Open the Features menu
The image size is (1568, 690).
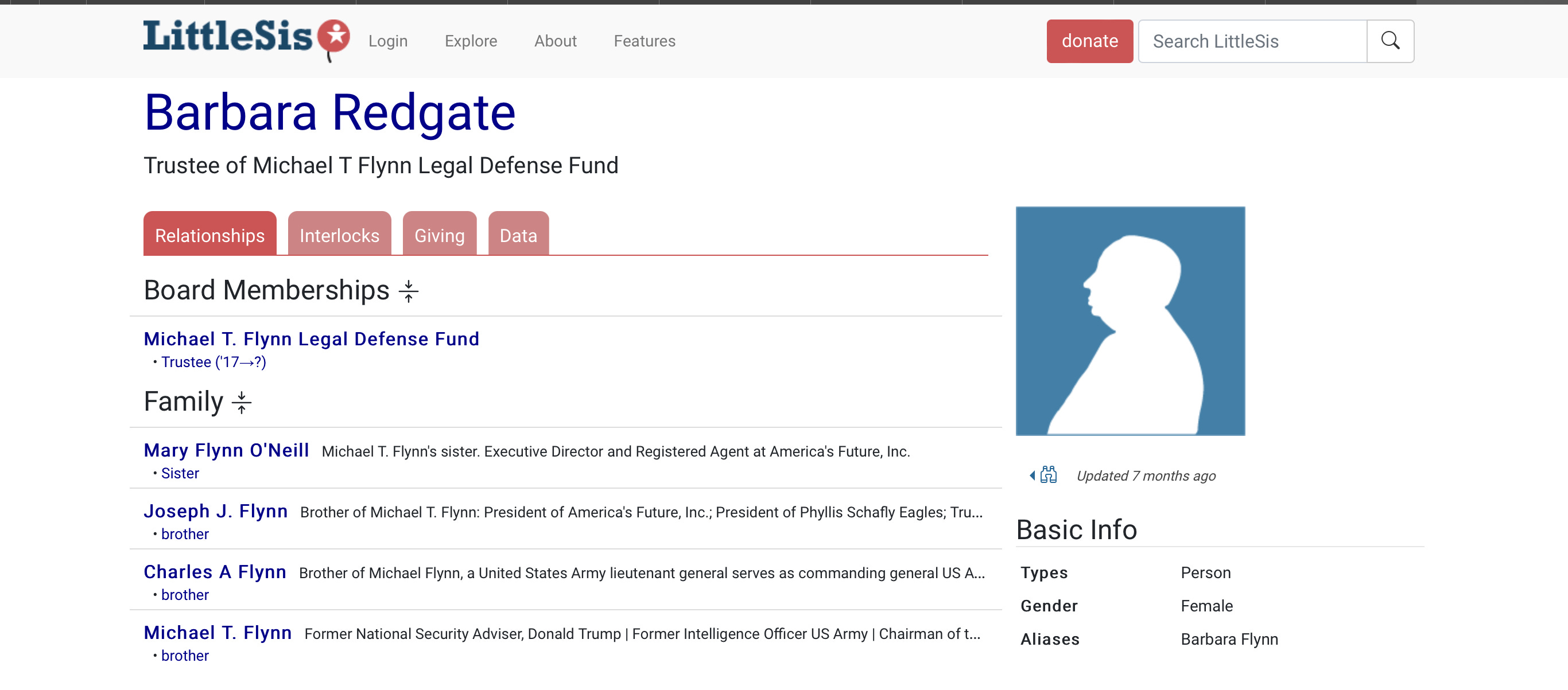tap(644, 41)
